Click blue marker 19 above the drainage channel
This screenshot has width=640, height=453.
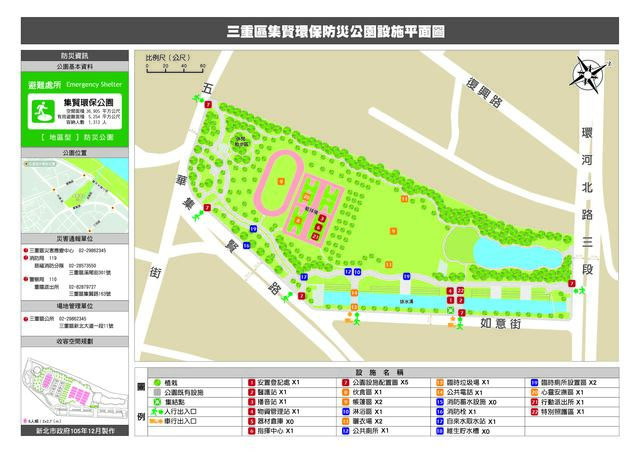tap(407, 277)
